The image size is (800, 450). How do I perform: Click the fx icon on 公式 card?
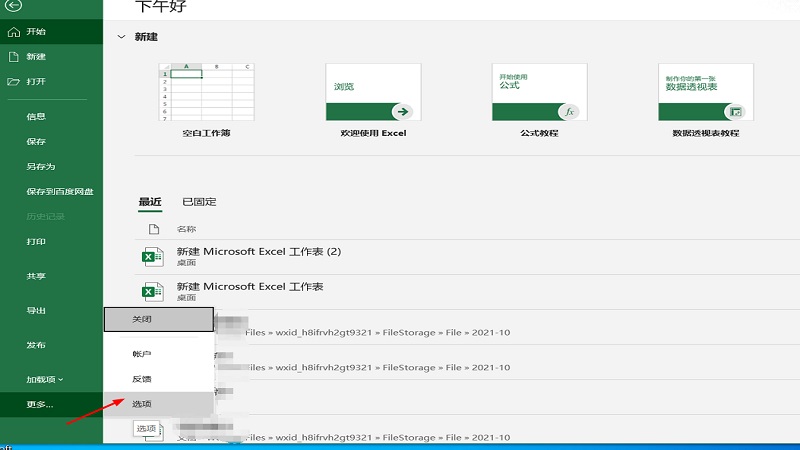point(569,112)
